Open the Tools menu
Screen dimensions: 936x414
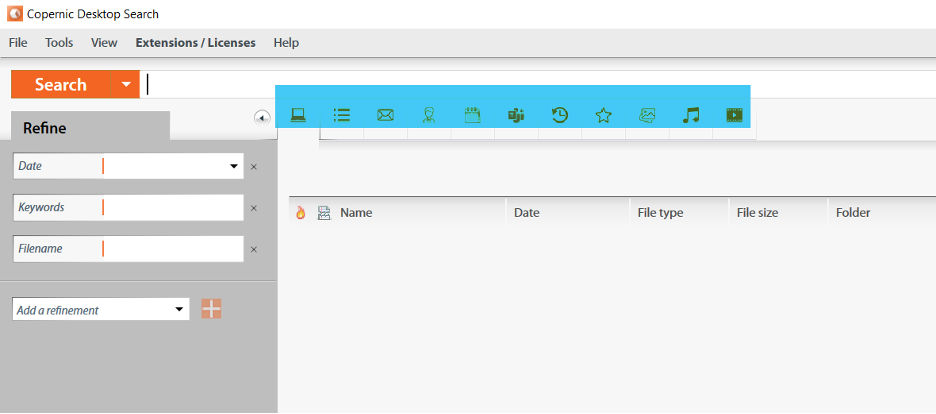59,42
